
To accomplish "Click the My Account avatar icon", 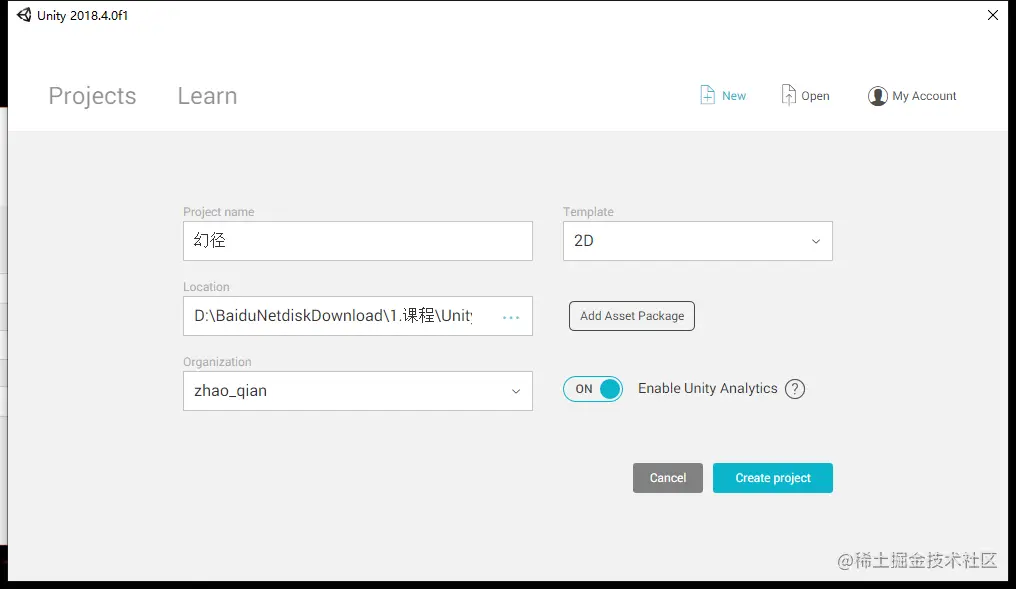I will (877, 96).
